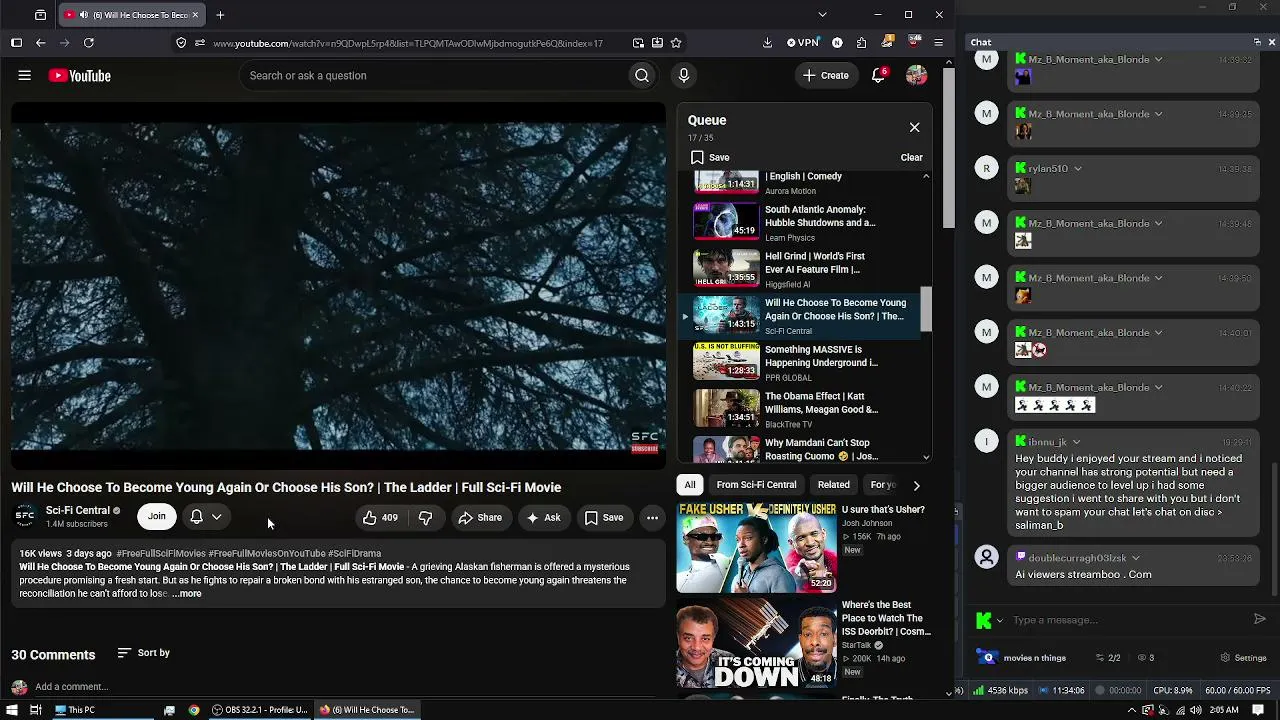Select the Related filter chip
1280x720 pixels.
click(x=834, y=485)
